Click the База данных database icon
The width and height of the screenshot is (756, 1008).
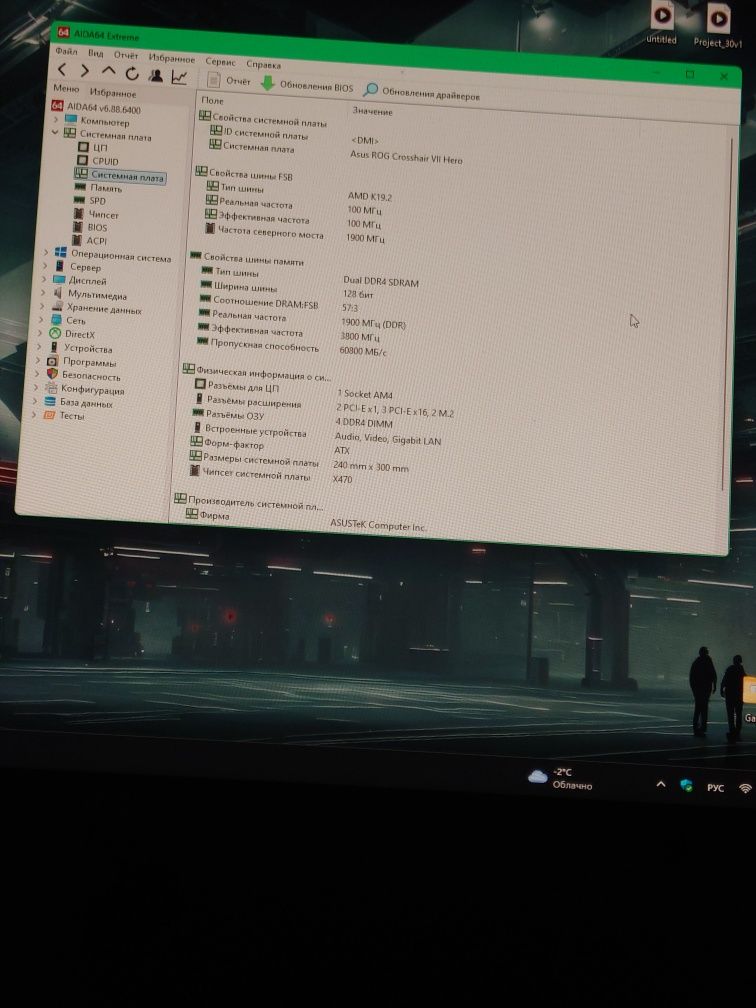point(50,401)
